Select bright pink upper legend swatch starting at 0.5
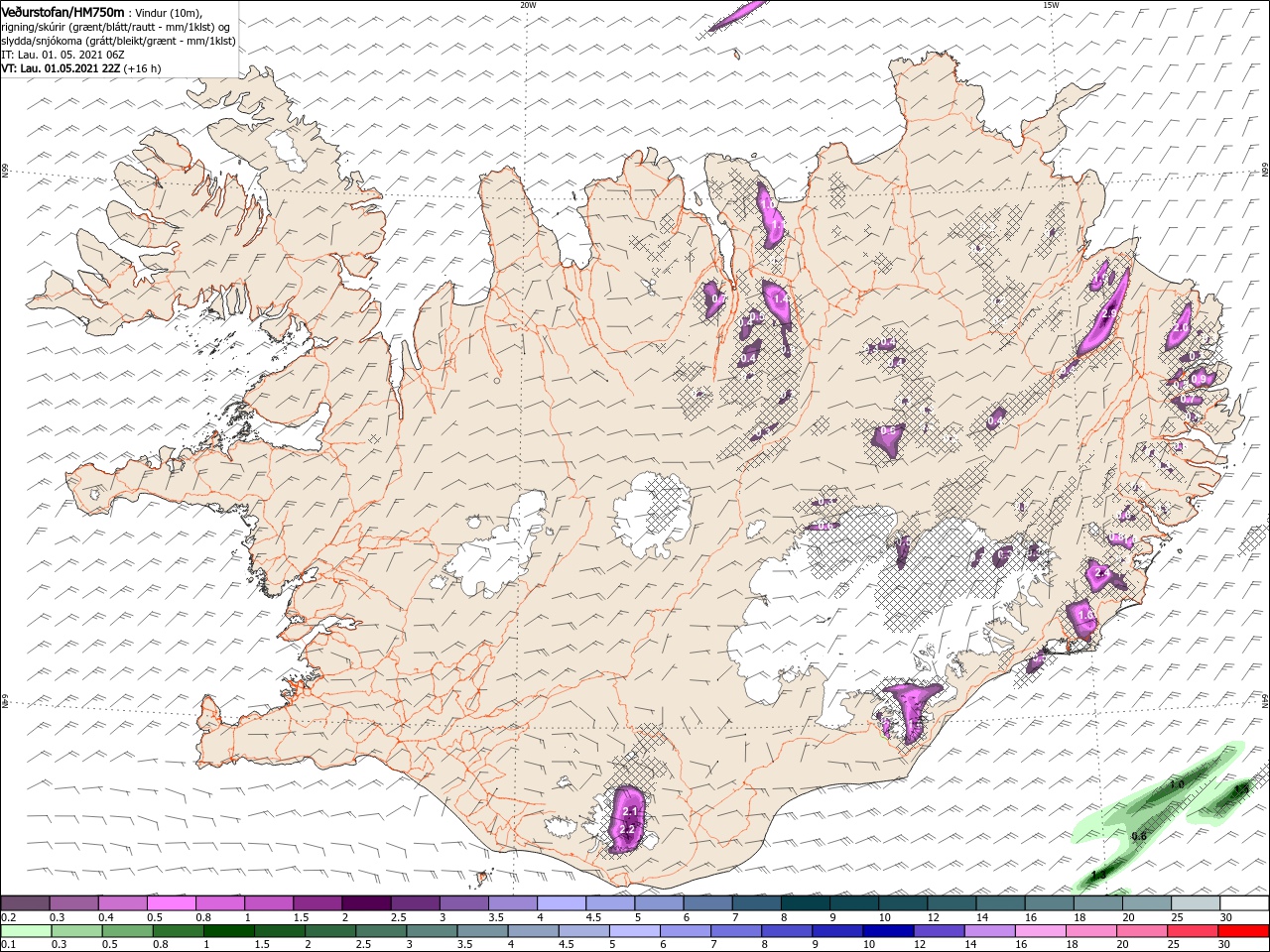 tap(172, 903)
